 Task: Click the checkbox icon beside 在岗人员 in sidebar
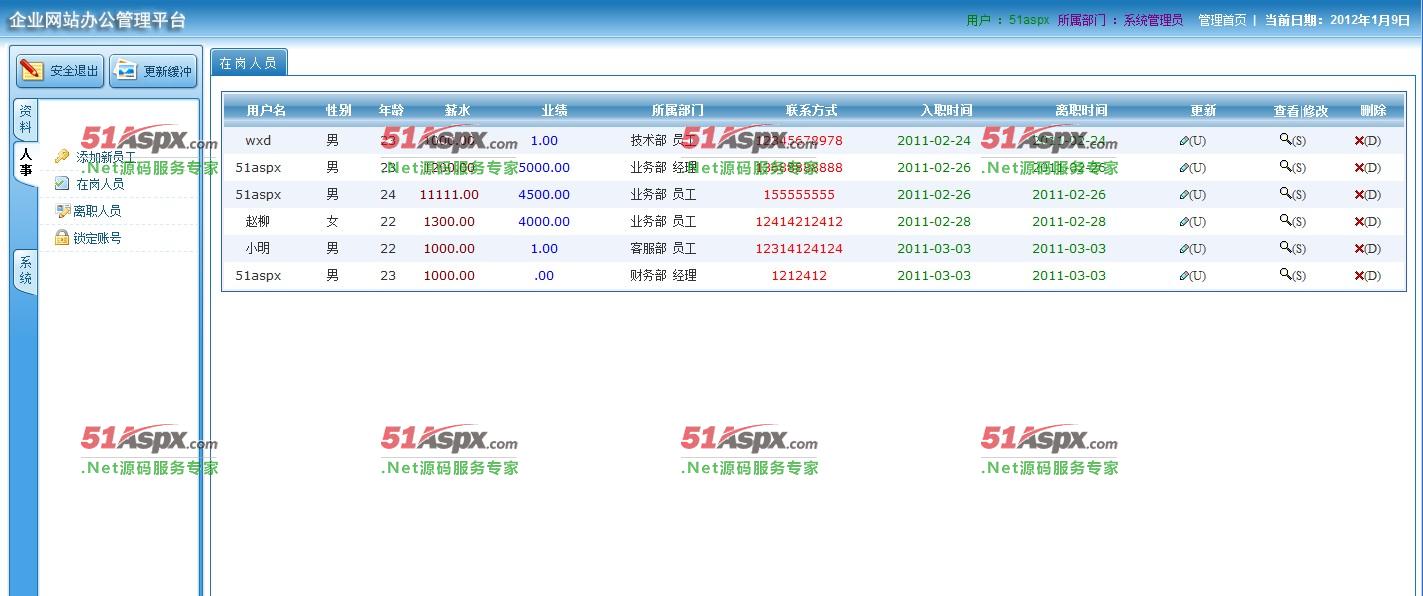click(62, 184)
